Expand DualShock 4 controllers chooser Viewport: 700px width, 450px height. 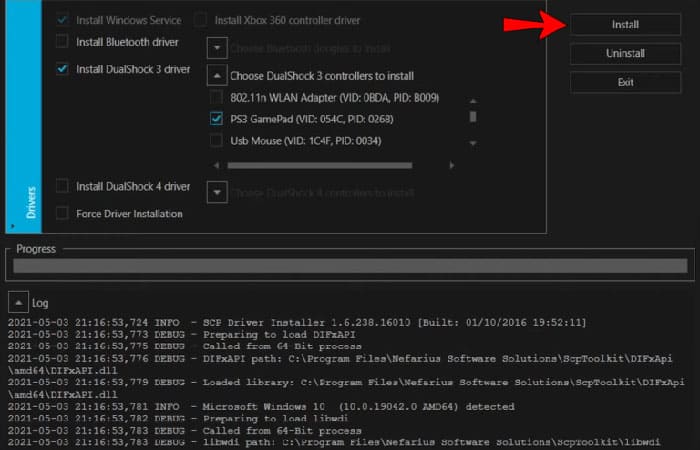217,192
